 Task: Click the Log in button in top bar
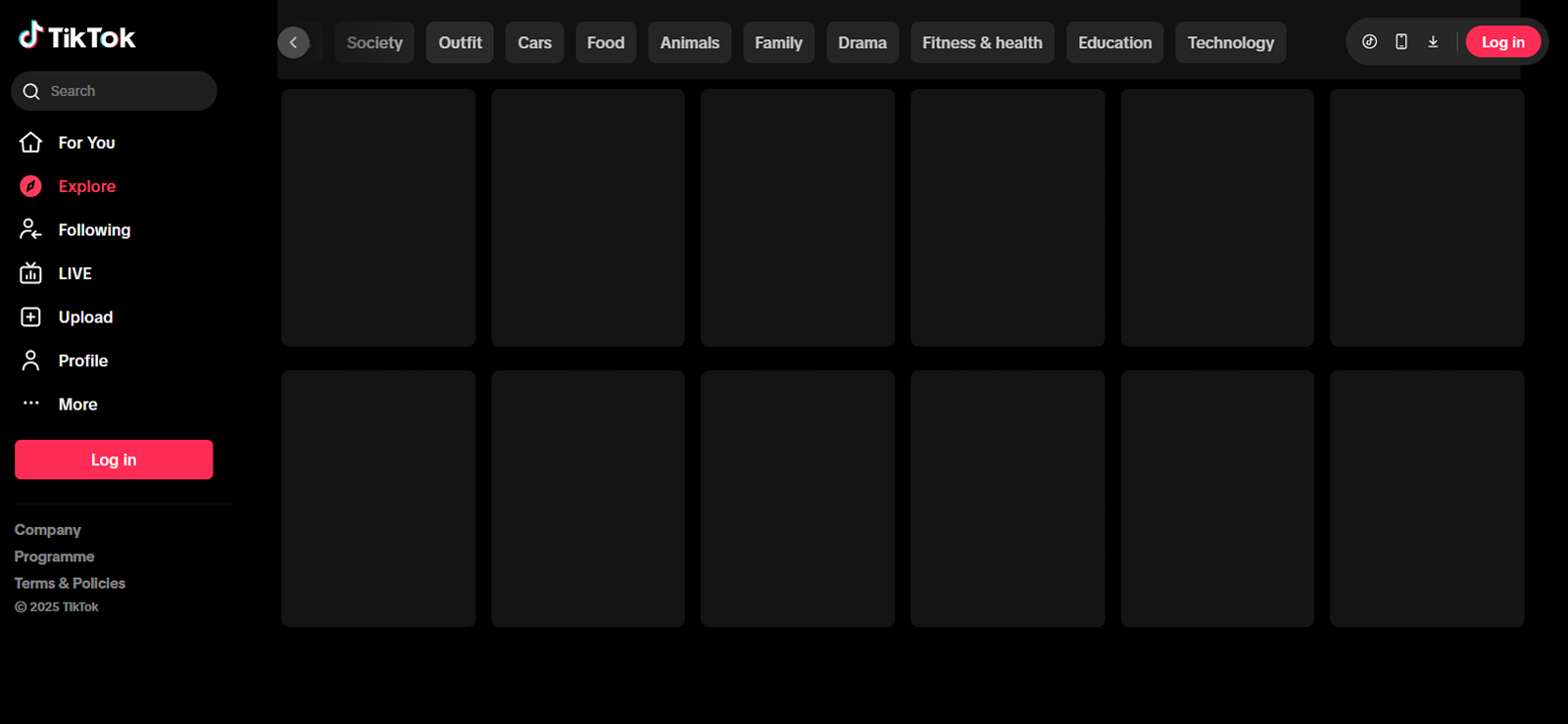[x=1502, y=42]
